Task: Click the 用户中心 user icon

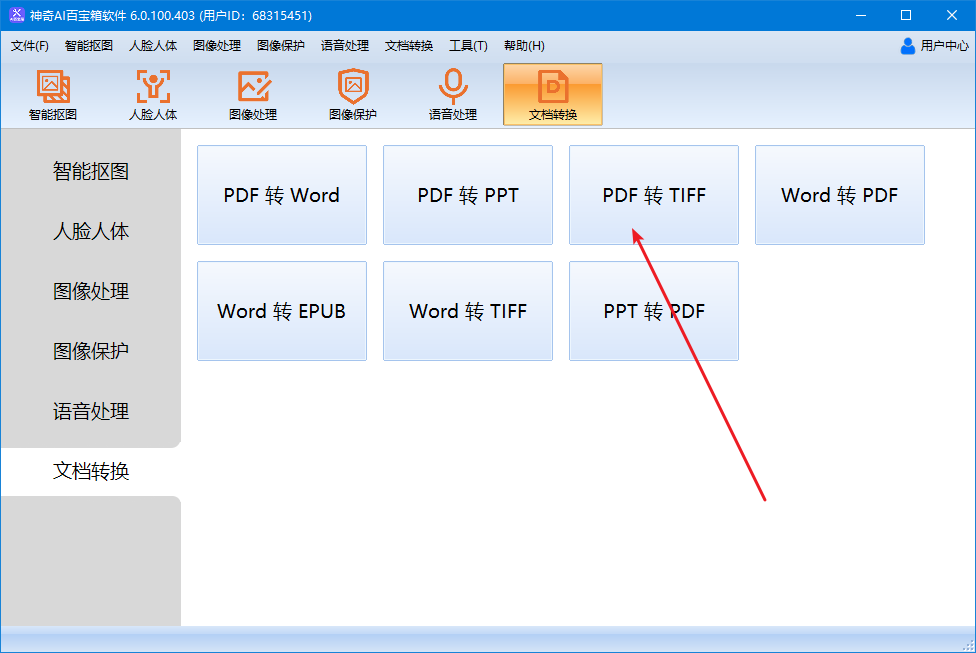Action: point(908,45)
